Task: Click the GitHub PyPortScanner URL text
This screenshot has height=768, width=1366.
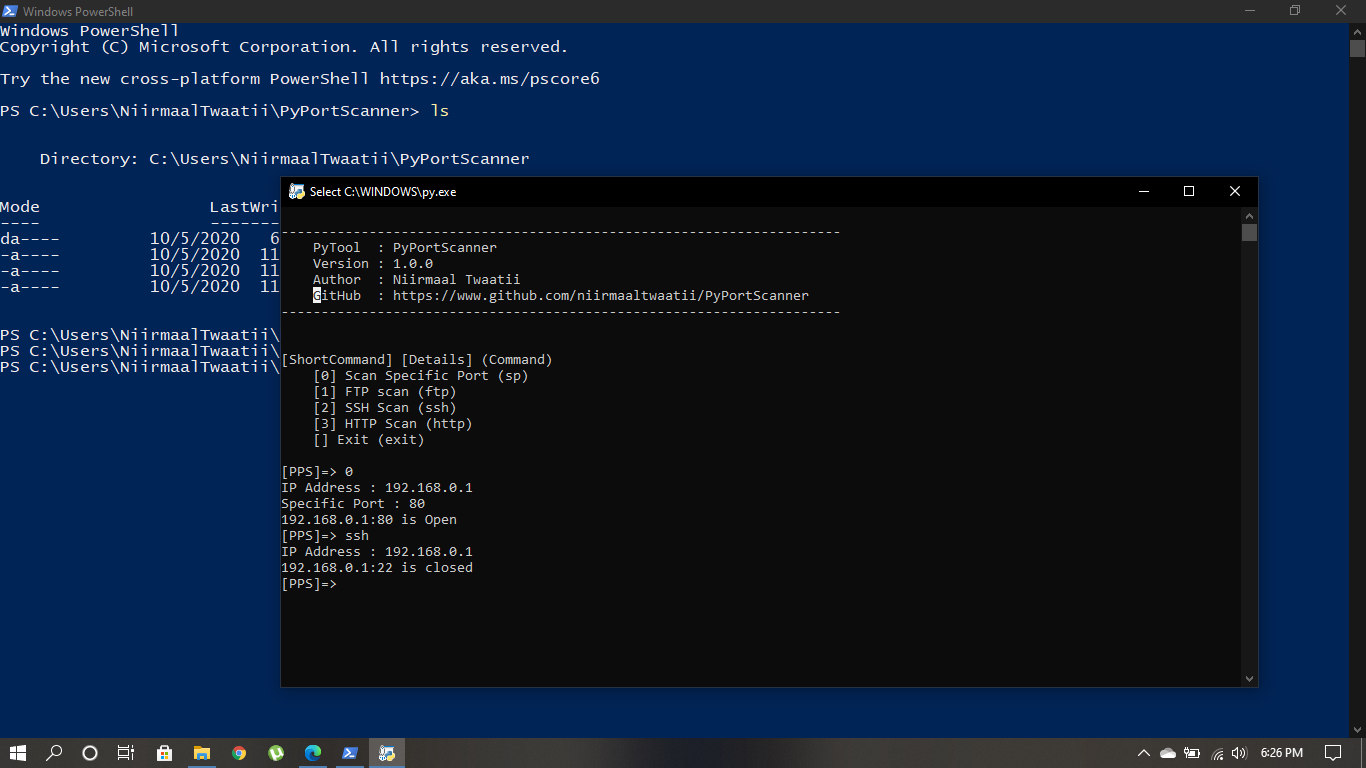Action: coord(600,295)
